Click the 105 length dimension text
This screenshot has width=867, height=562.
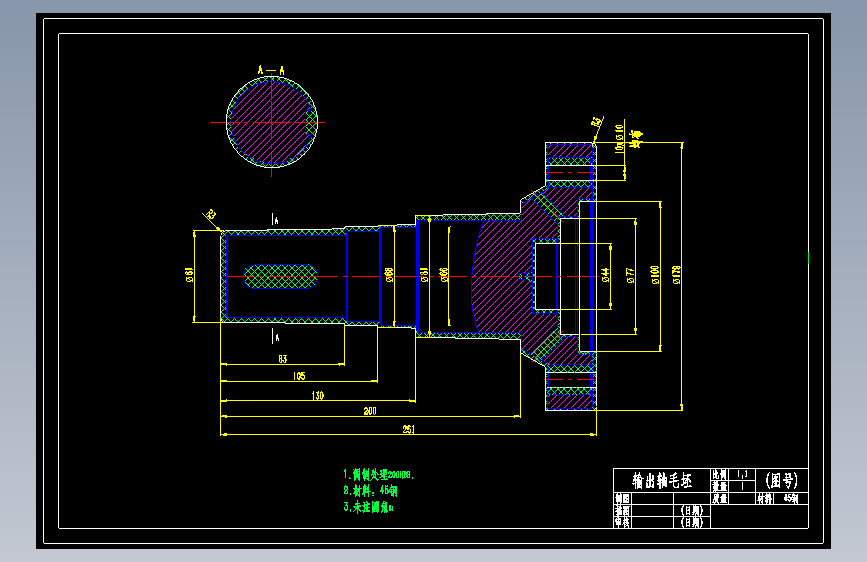click(x=299, y=376)
